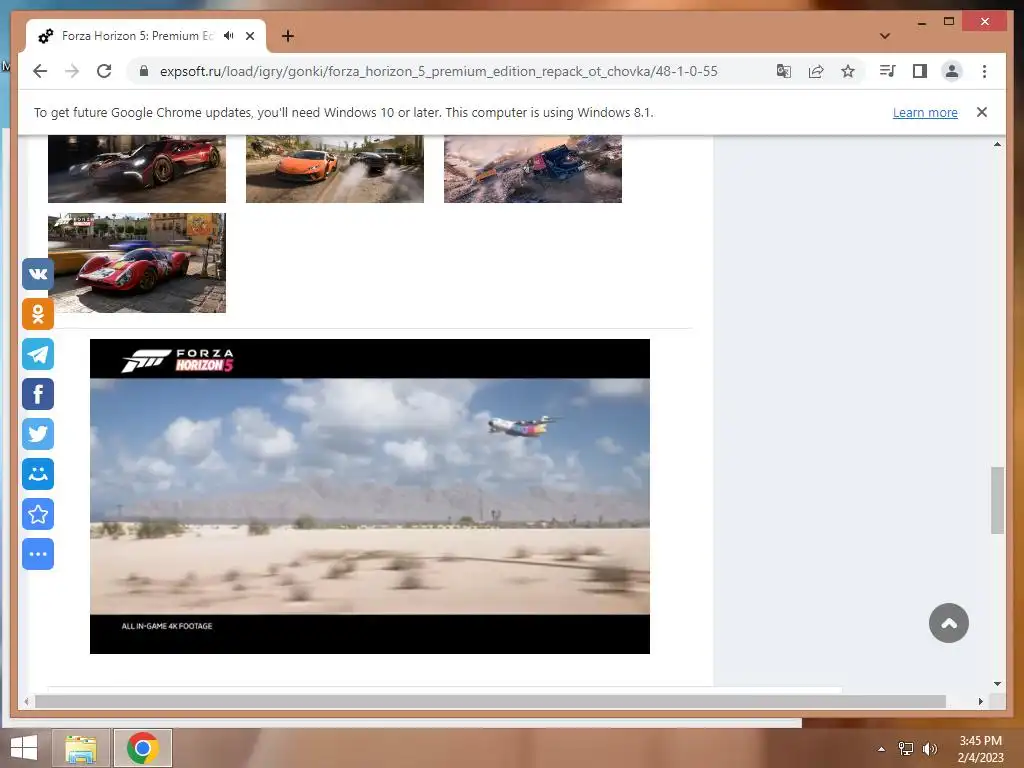Open system volume tray icon
The height and width of the screenshot is (768, 1024).
(930, 749)
